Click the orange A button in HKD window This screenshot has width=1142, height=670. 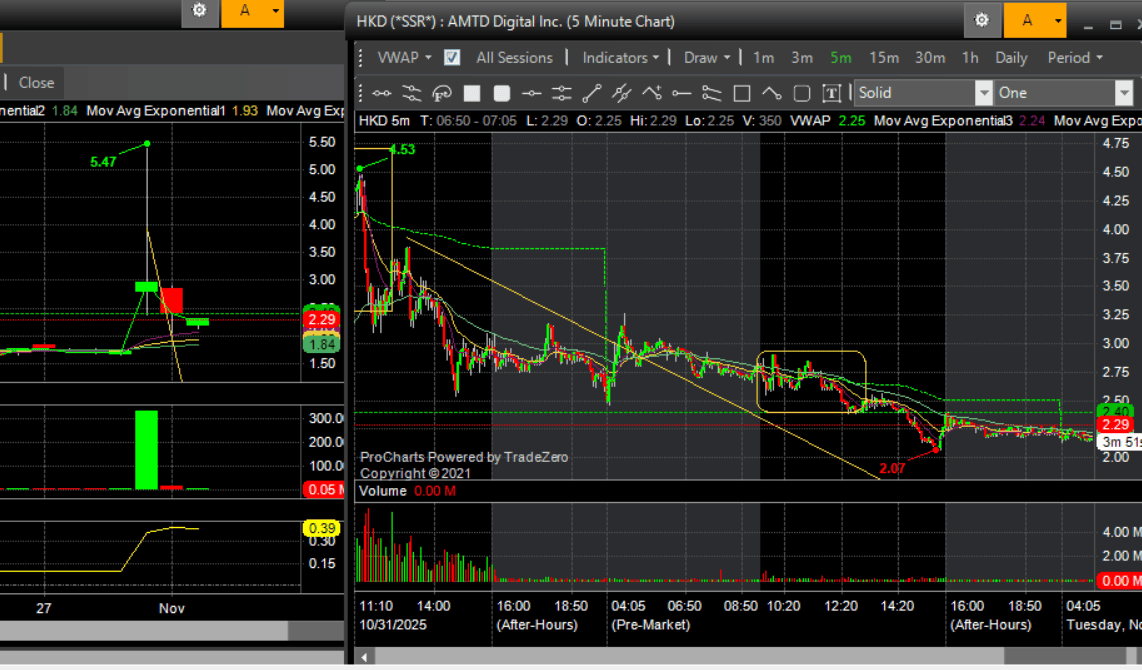(1027, 20)
